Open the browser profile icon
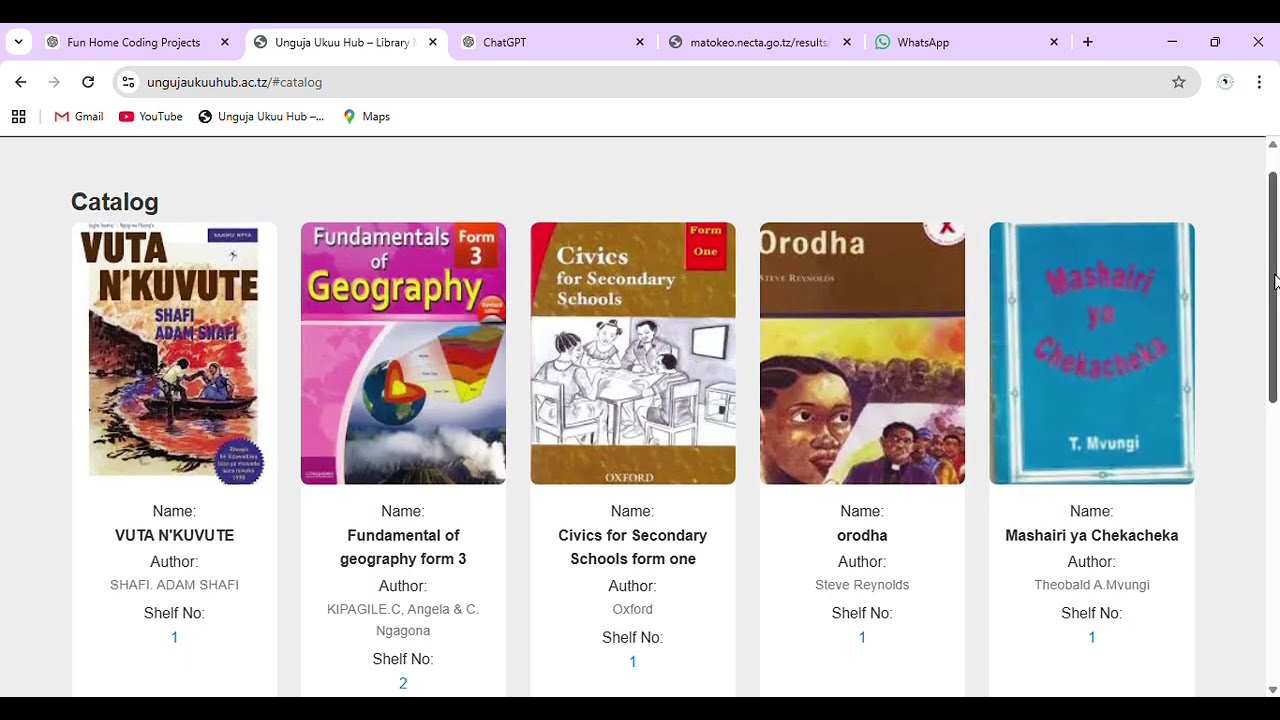 click(x=1225, y=82)
